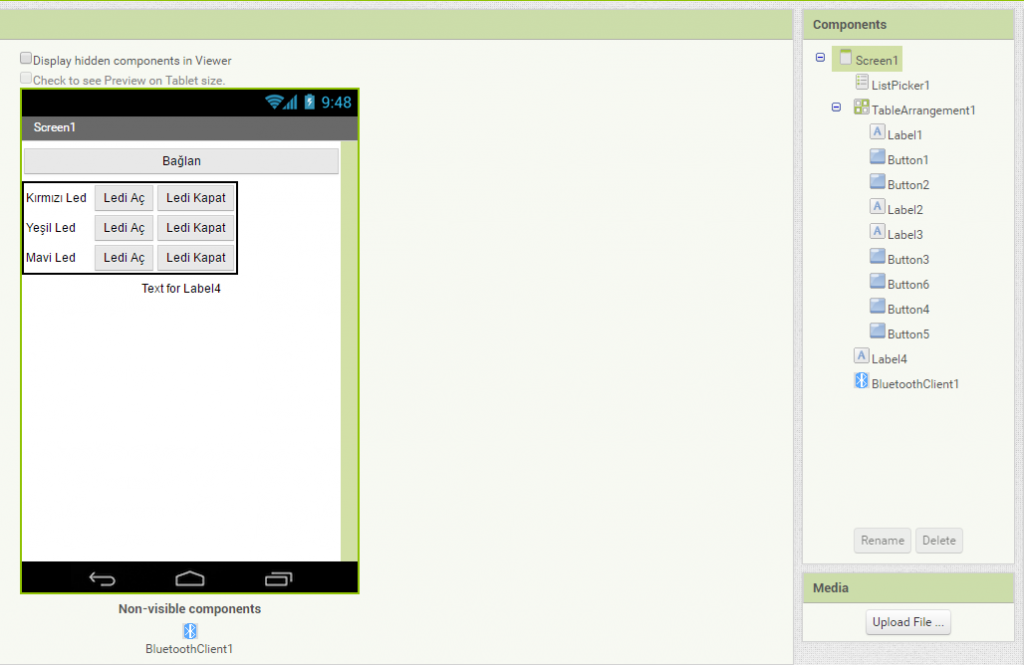Select the non-visible BluetoothClient1 icon below viewer
The image size is (1024, 665).
coord(190,631)
